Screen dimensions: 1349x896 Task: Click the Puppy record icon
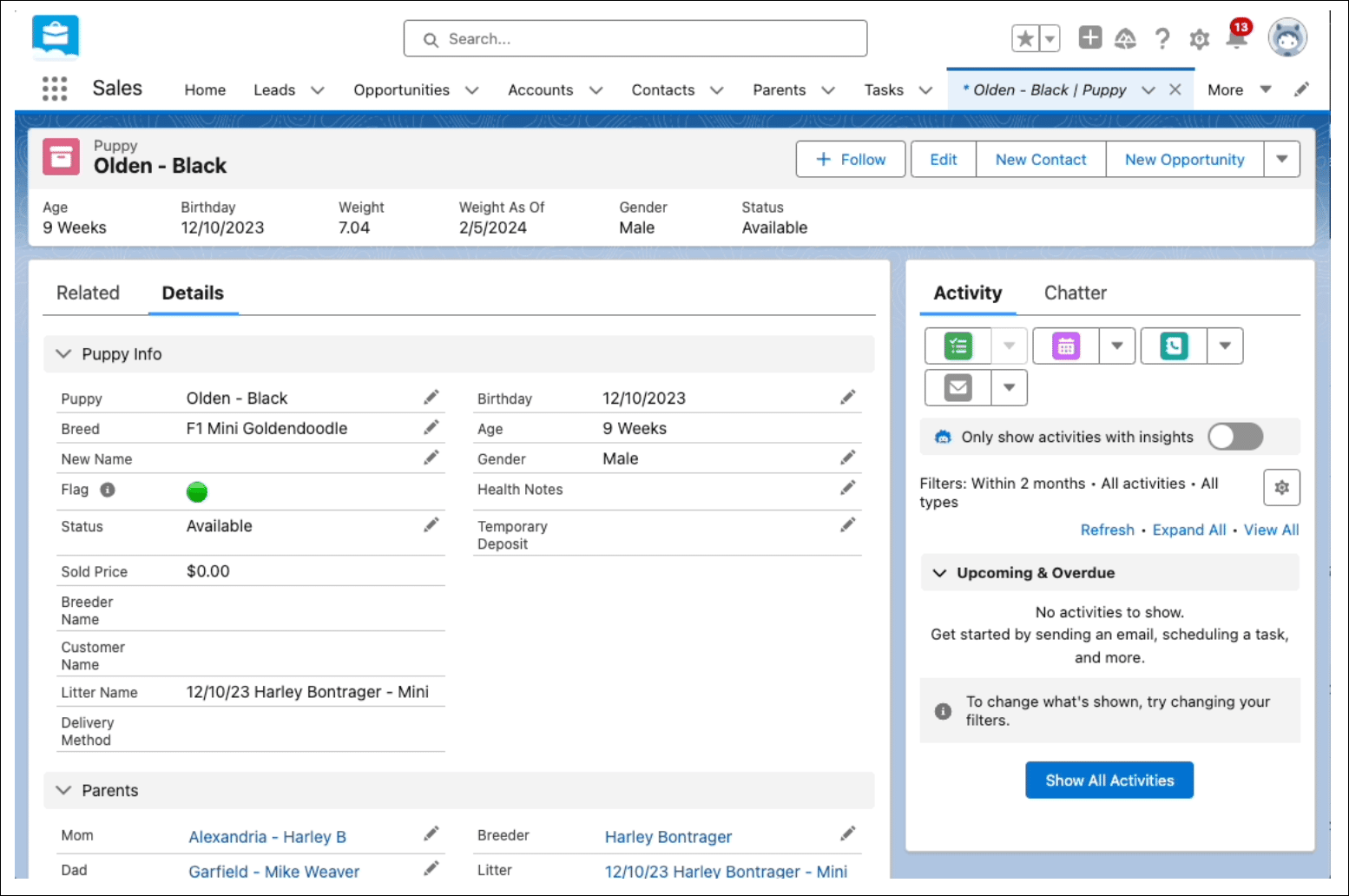coord(61,156)
